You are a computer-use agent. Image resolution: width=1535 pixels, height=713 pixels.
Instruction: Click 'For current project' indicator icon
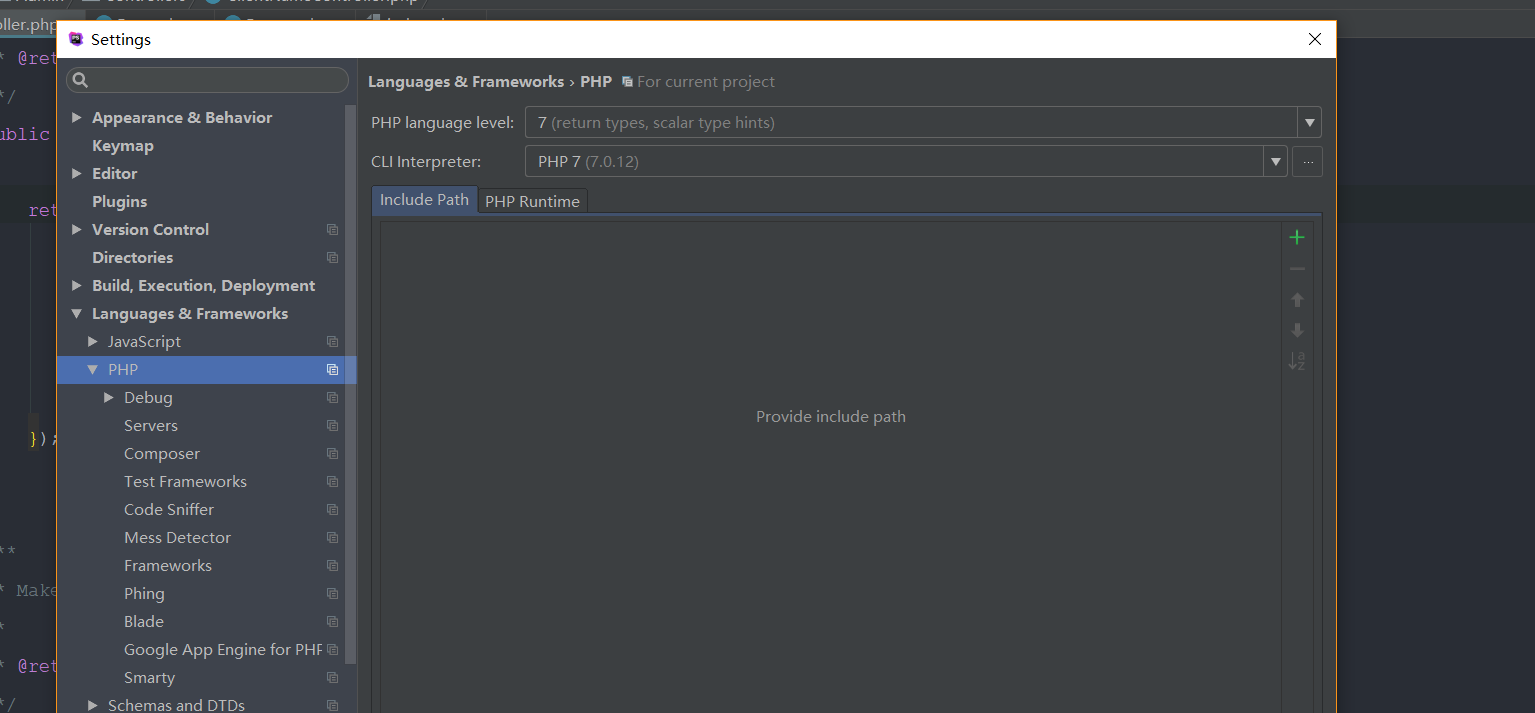coord(627,82)
